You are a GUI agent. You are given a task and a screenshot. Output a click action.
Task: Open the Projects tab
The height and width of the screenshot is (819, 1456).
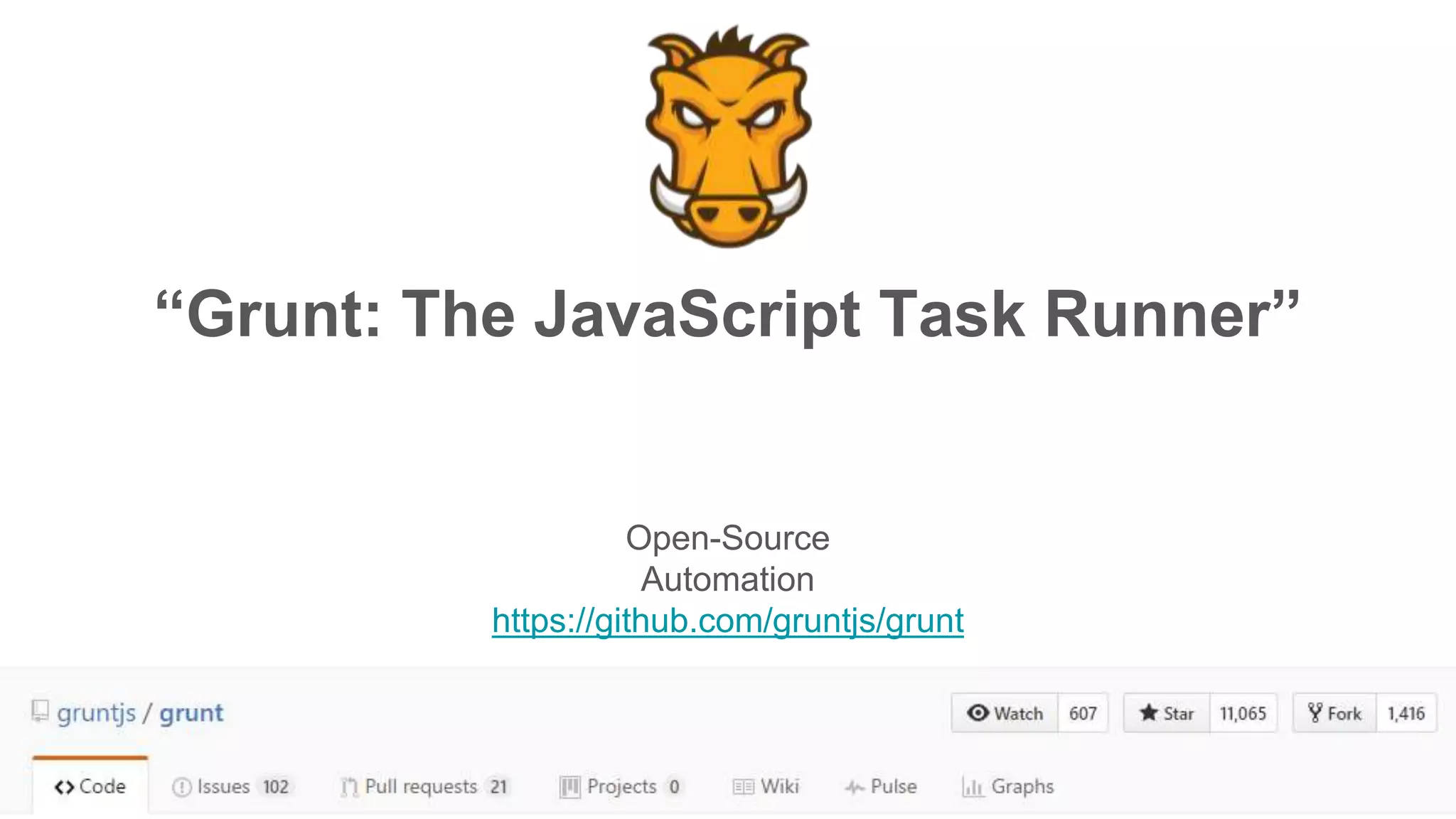pyautogui.click(x=621, y=786)
